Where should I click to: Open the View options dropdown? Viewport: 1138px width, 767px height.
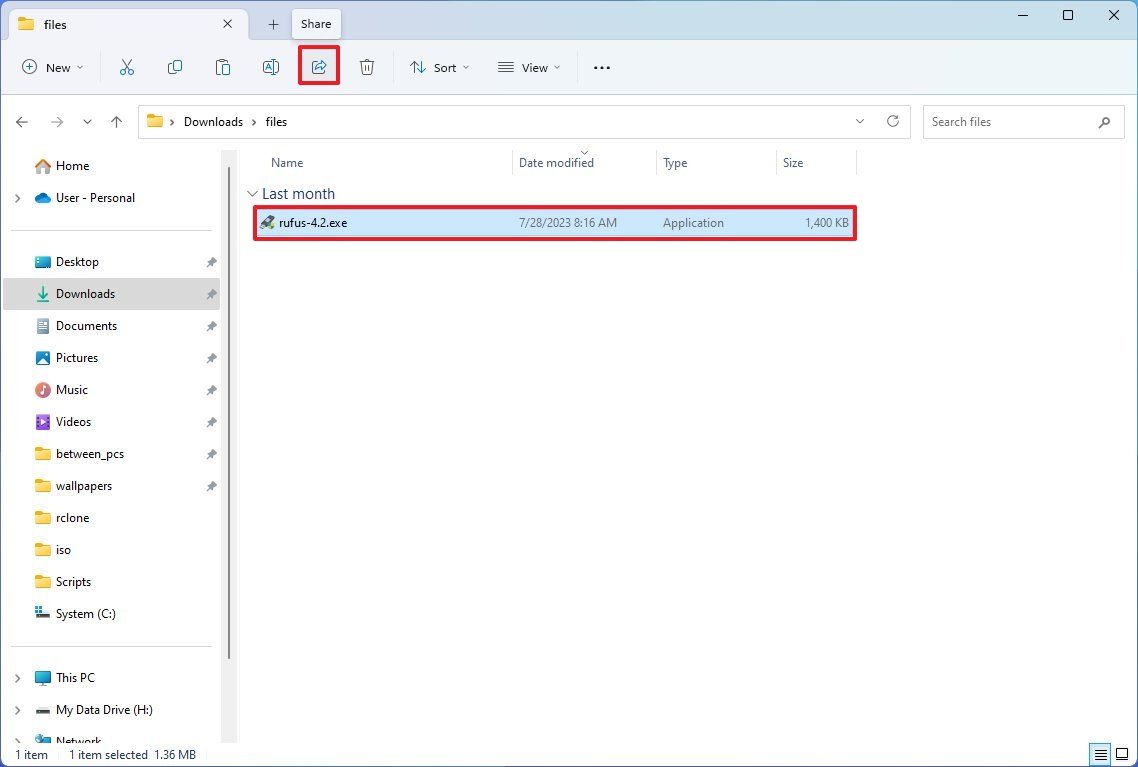528,67
